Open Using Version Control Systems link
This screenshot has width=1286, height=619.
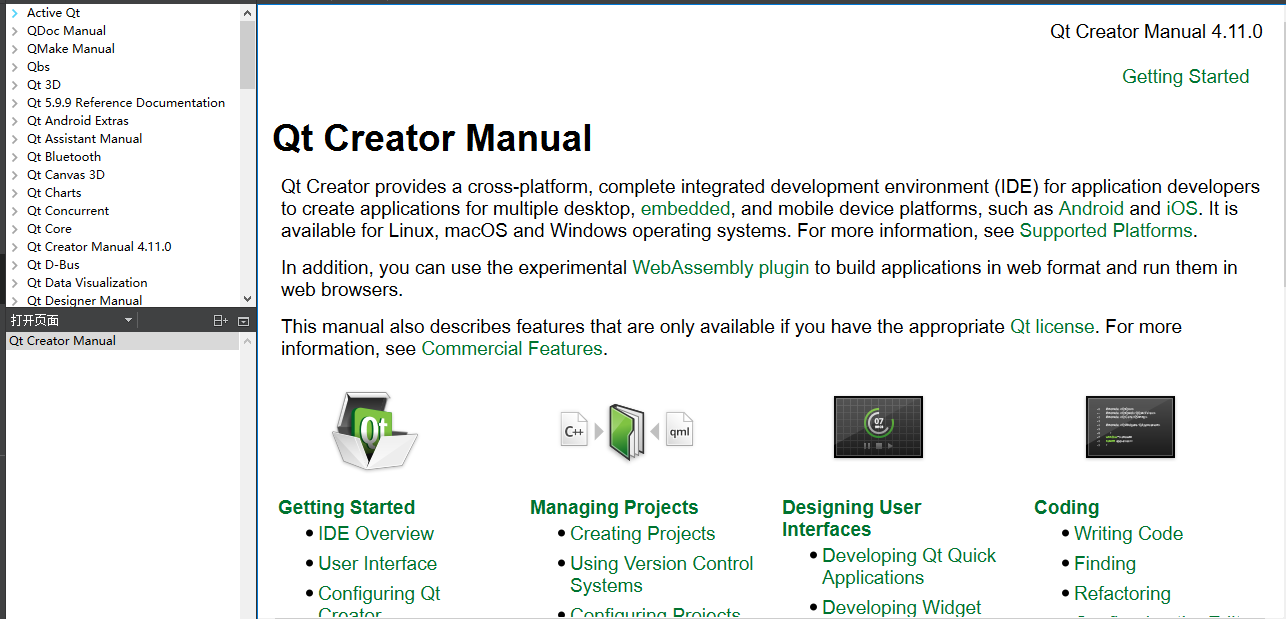click(x=662, y=575)
